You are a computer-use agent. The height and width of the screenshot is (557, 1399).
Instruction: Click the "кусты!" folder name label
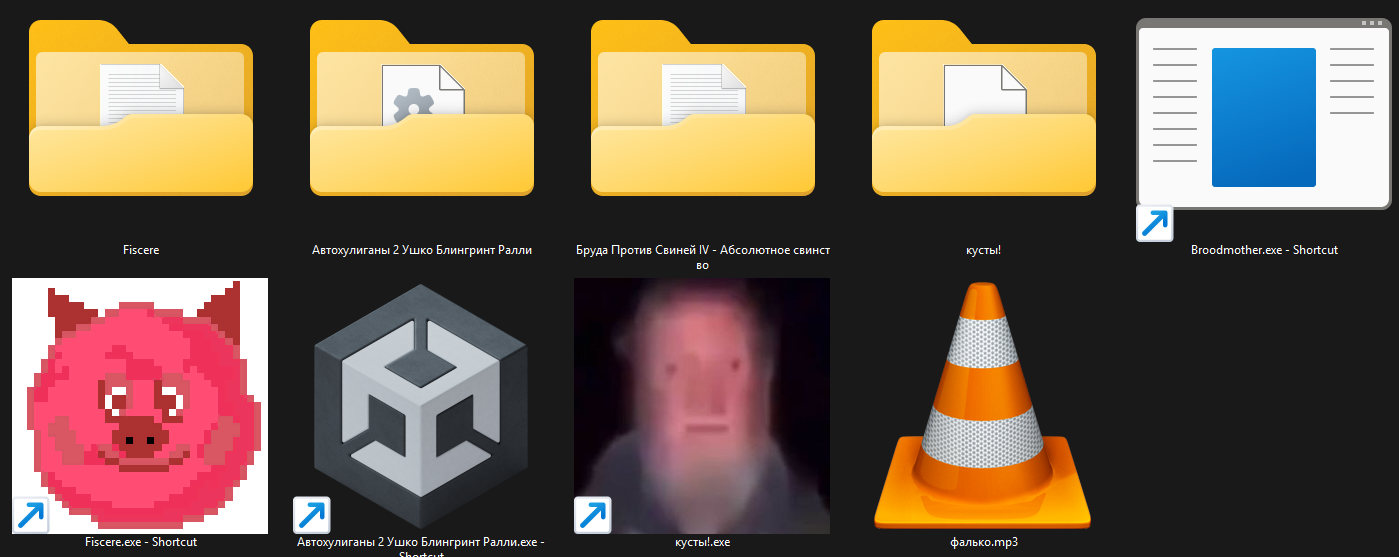click(x=983, y=250)
